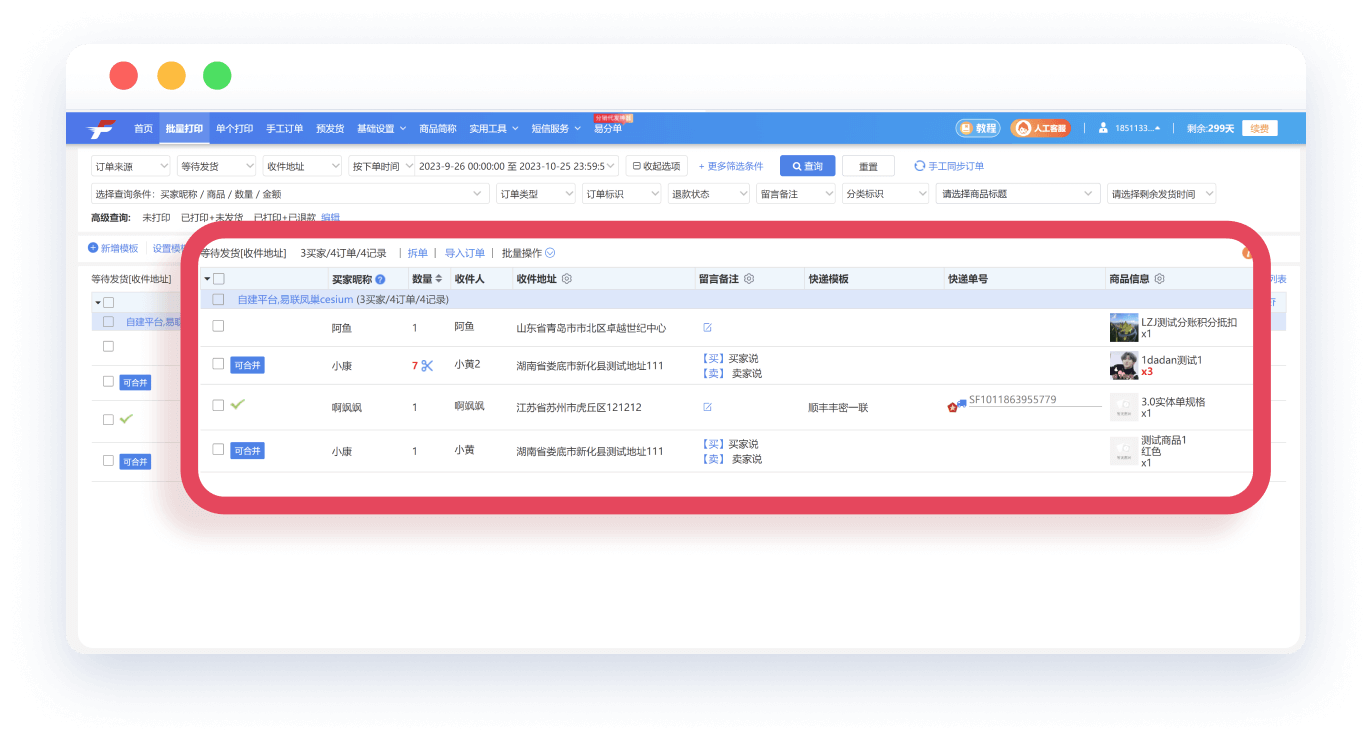Edit the remark note icon for 阿鱼's order

[707, 327]
